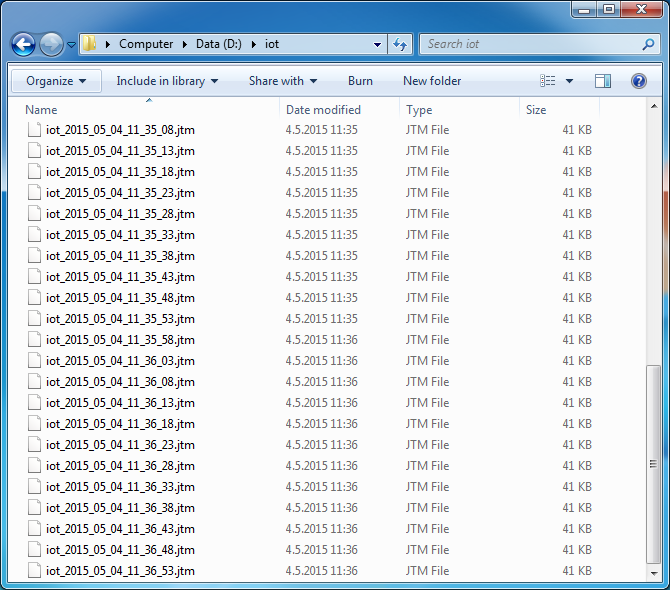Screen dimensions: 670x590
Task: Toggle the preview pane button
Action: click(x=603, y=81)
